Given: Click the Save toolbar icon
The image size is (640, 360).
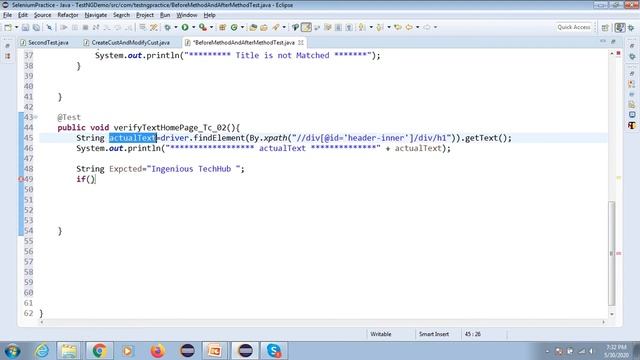Looking at the screenshot, I should pos(25,27).
